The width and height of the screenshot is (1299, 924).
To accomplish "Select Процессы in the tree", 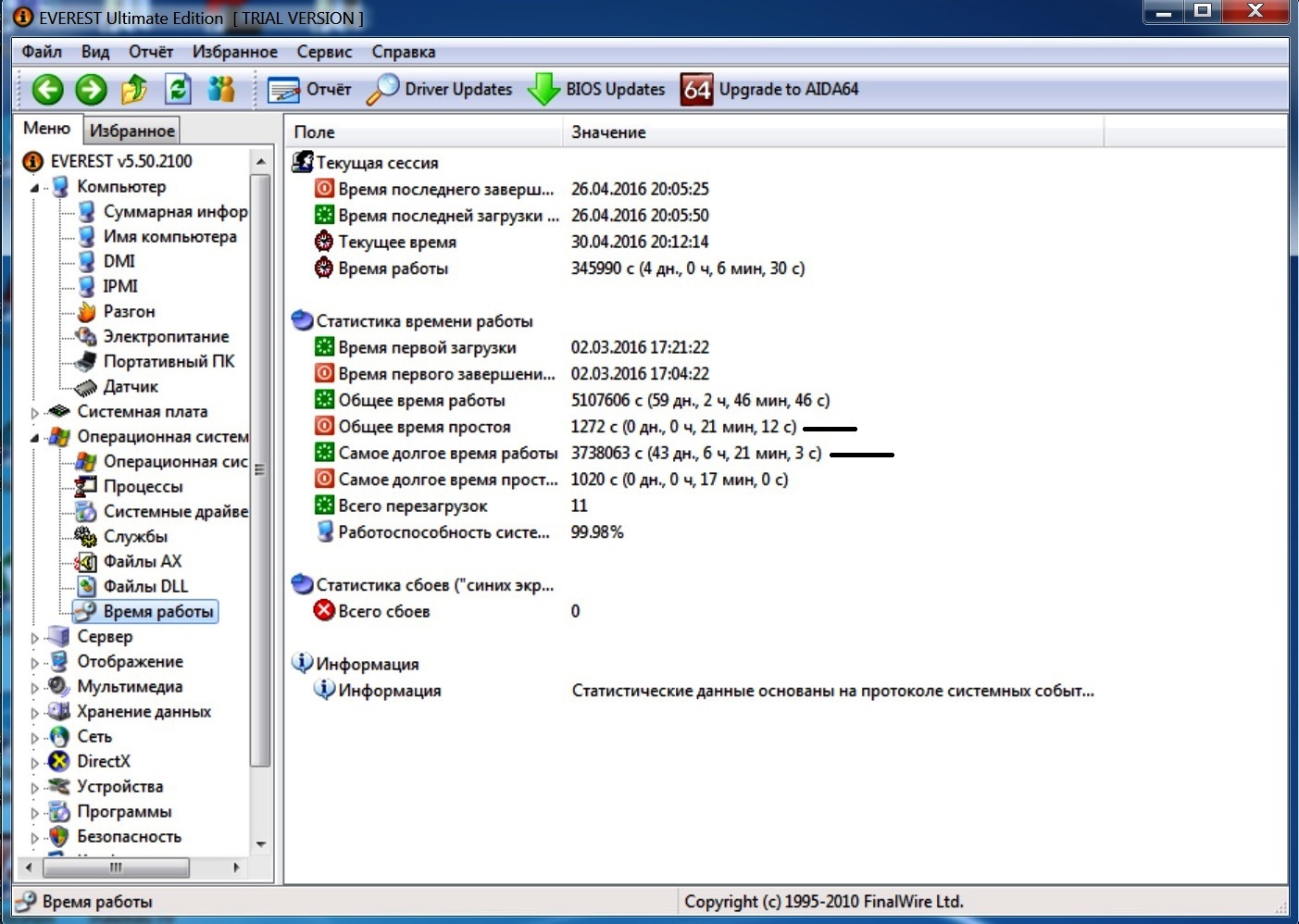I will [143, 487].
